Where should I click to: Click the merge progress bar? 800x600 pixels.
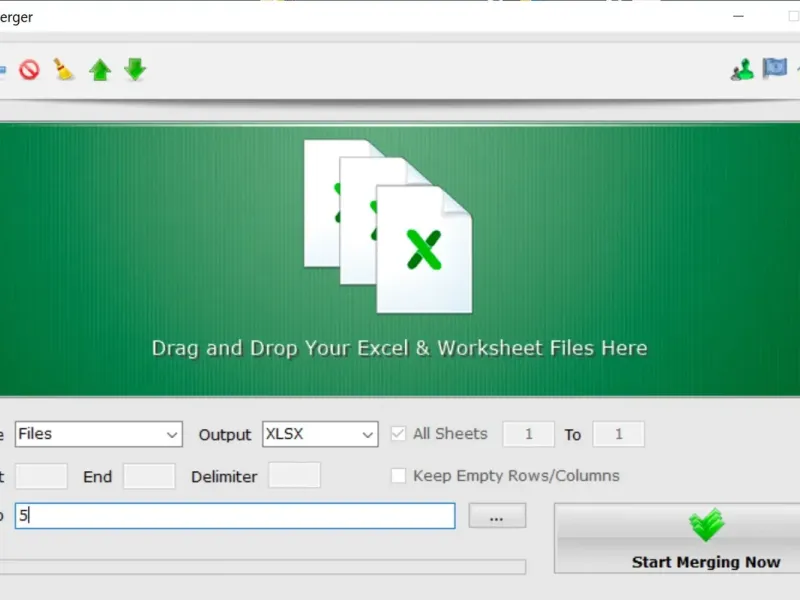tap(263, 567)
